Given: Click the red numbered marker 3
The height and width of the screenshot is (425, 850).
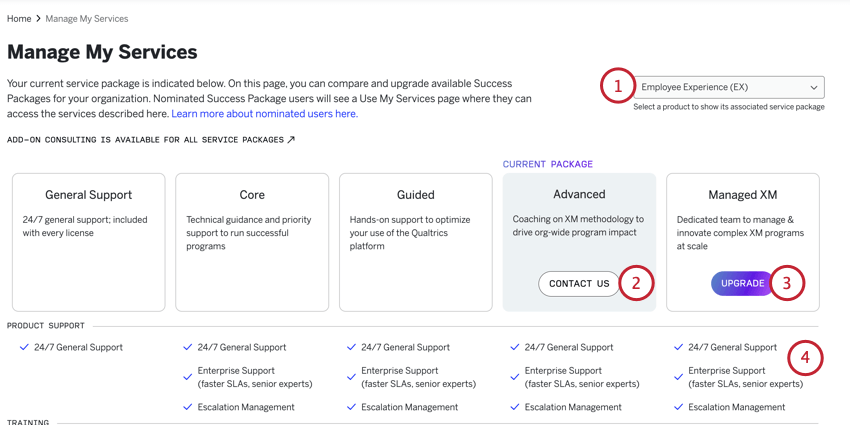Looking at the screenshot, I should (787, 284).
